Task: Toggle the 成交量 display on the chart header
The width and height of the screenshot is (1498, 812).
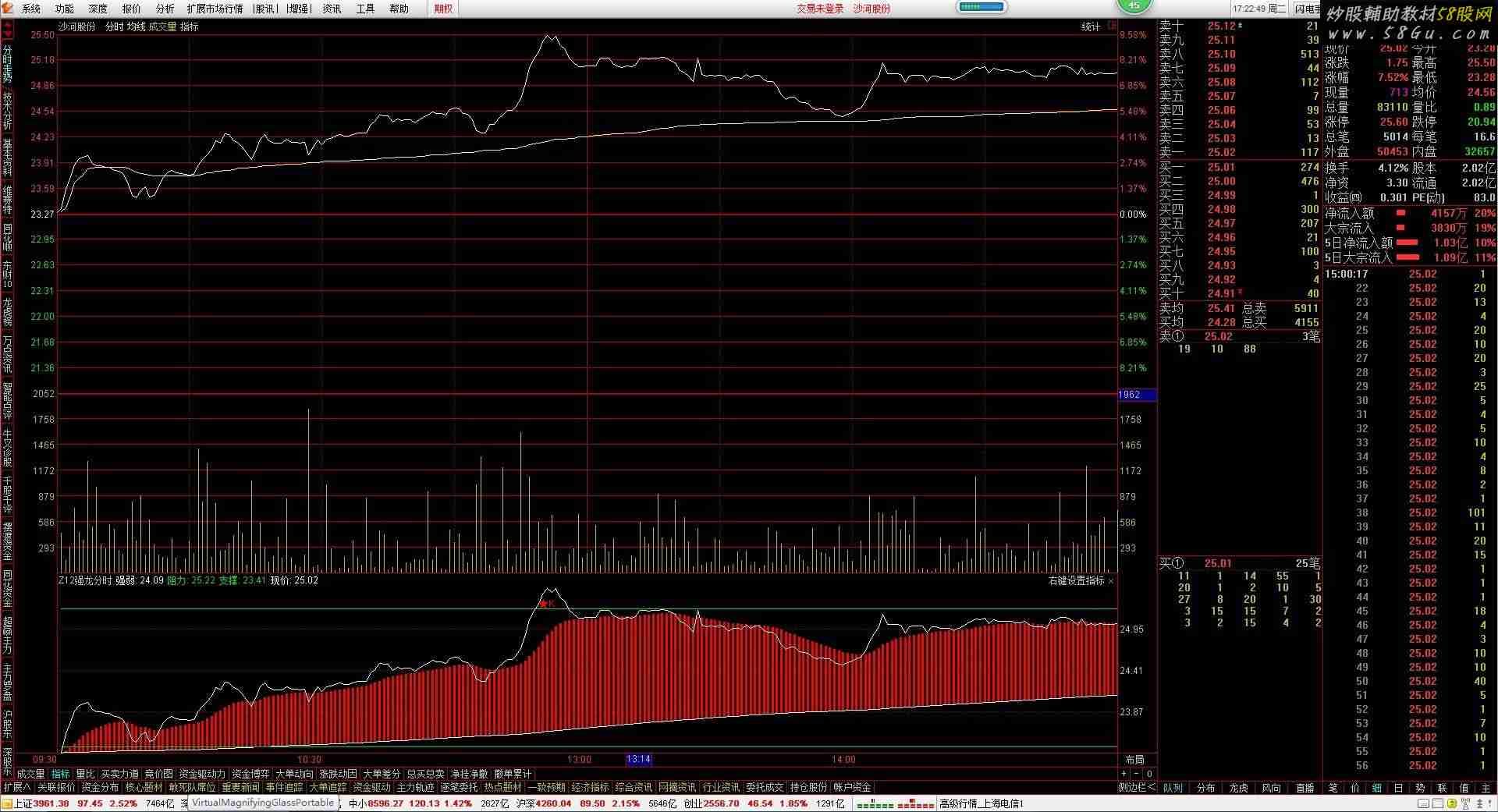Action: point(163,27)
